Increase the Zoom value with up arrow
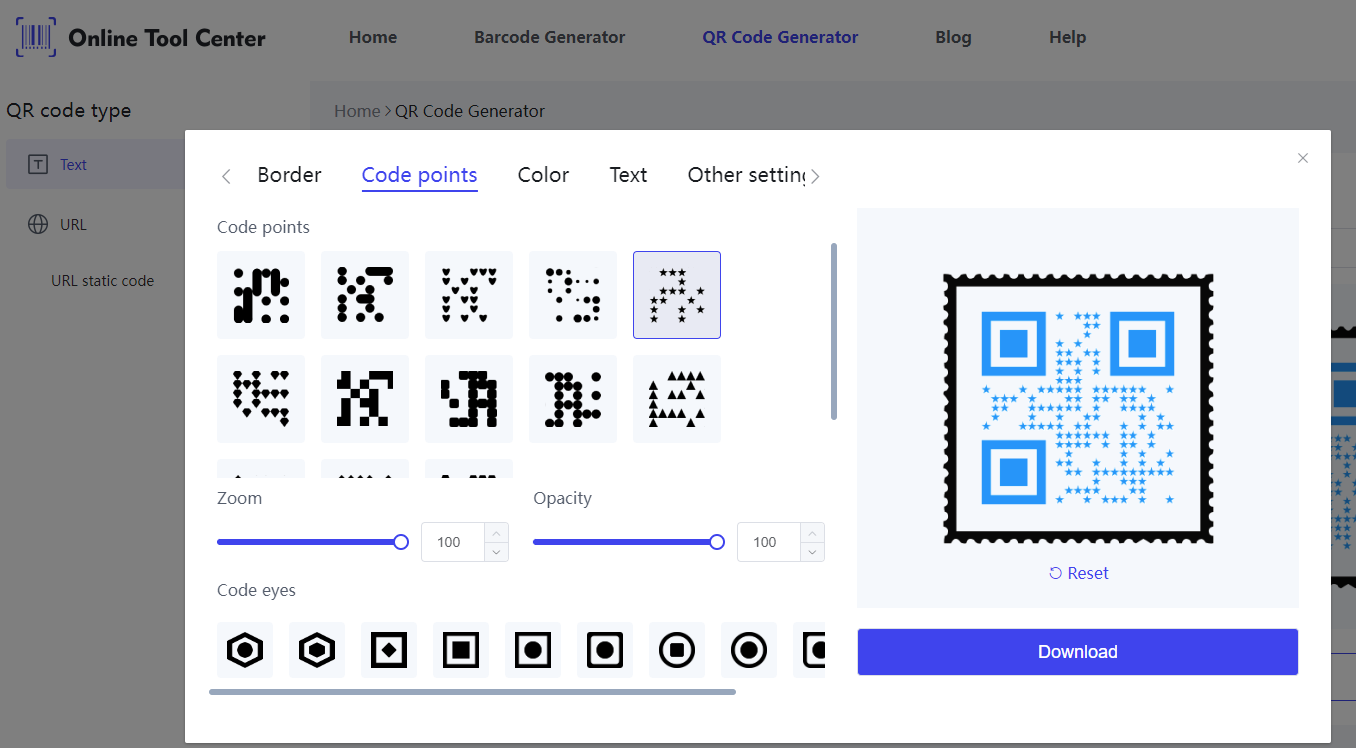The width and height of the screenshot is (1356, 748). point(497,532)
